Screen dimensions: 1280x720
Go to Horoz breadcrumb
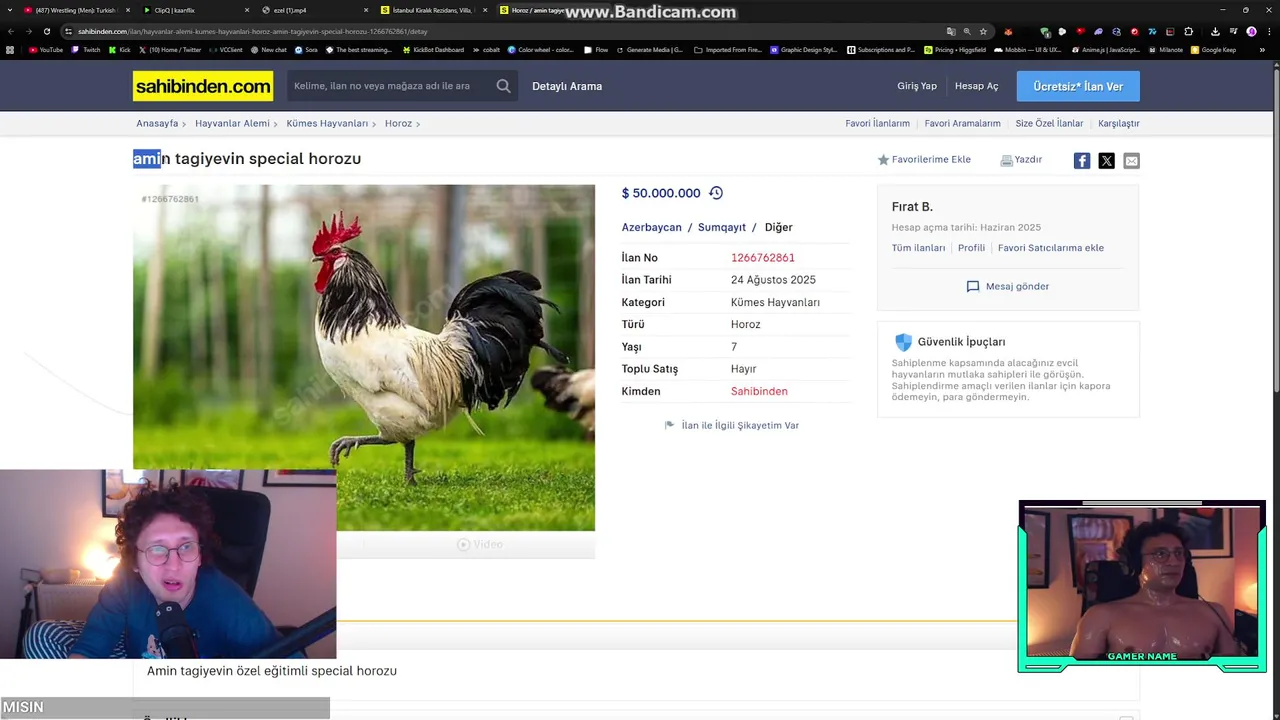[x=398, y=124]
